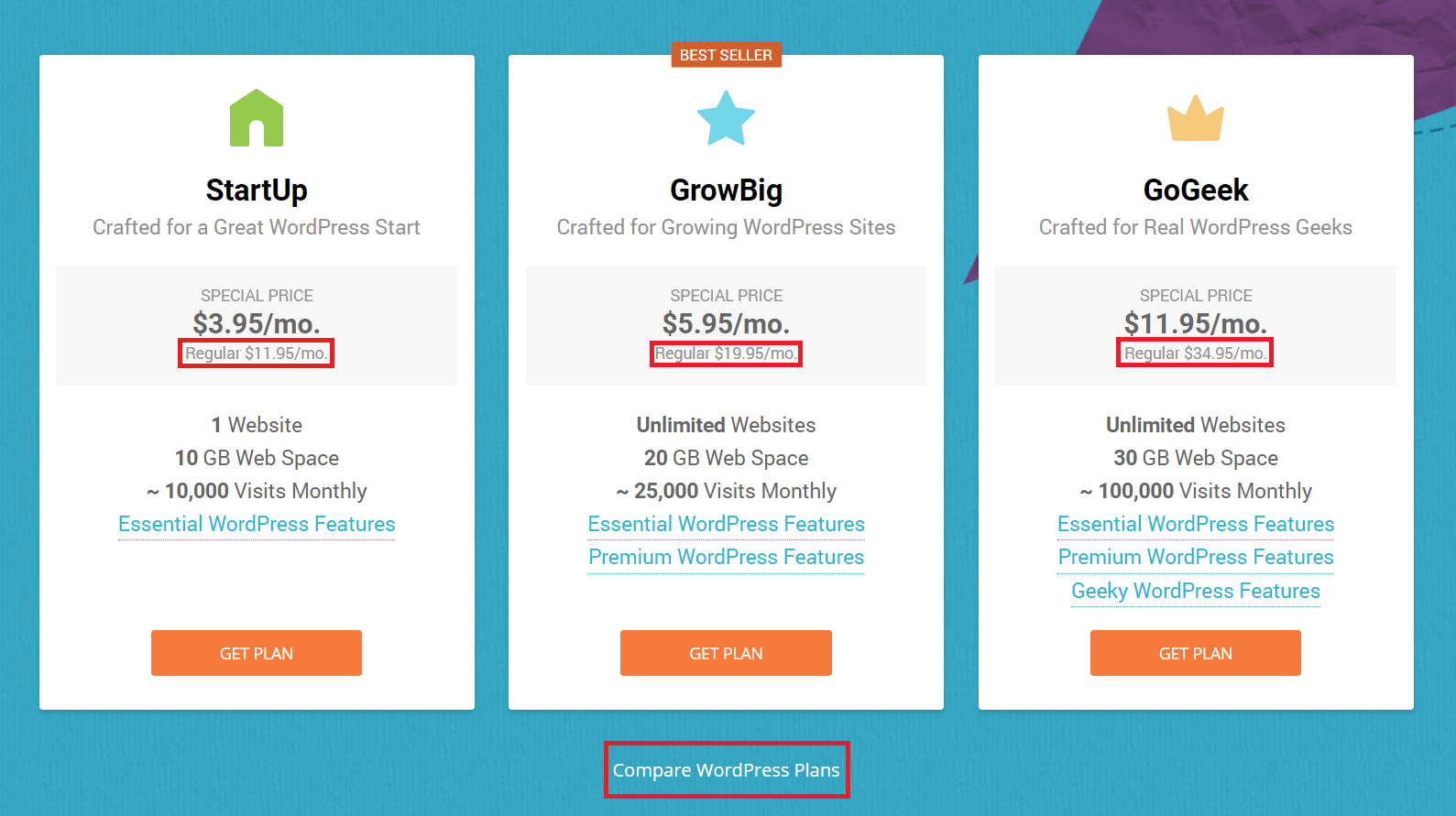Click the yellow crown GoGeek icon
1456x816 pixels.
coord(1196,118)
